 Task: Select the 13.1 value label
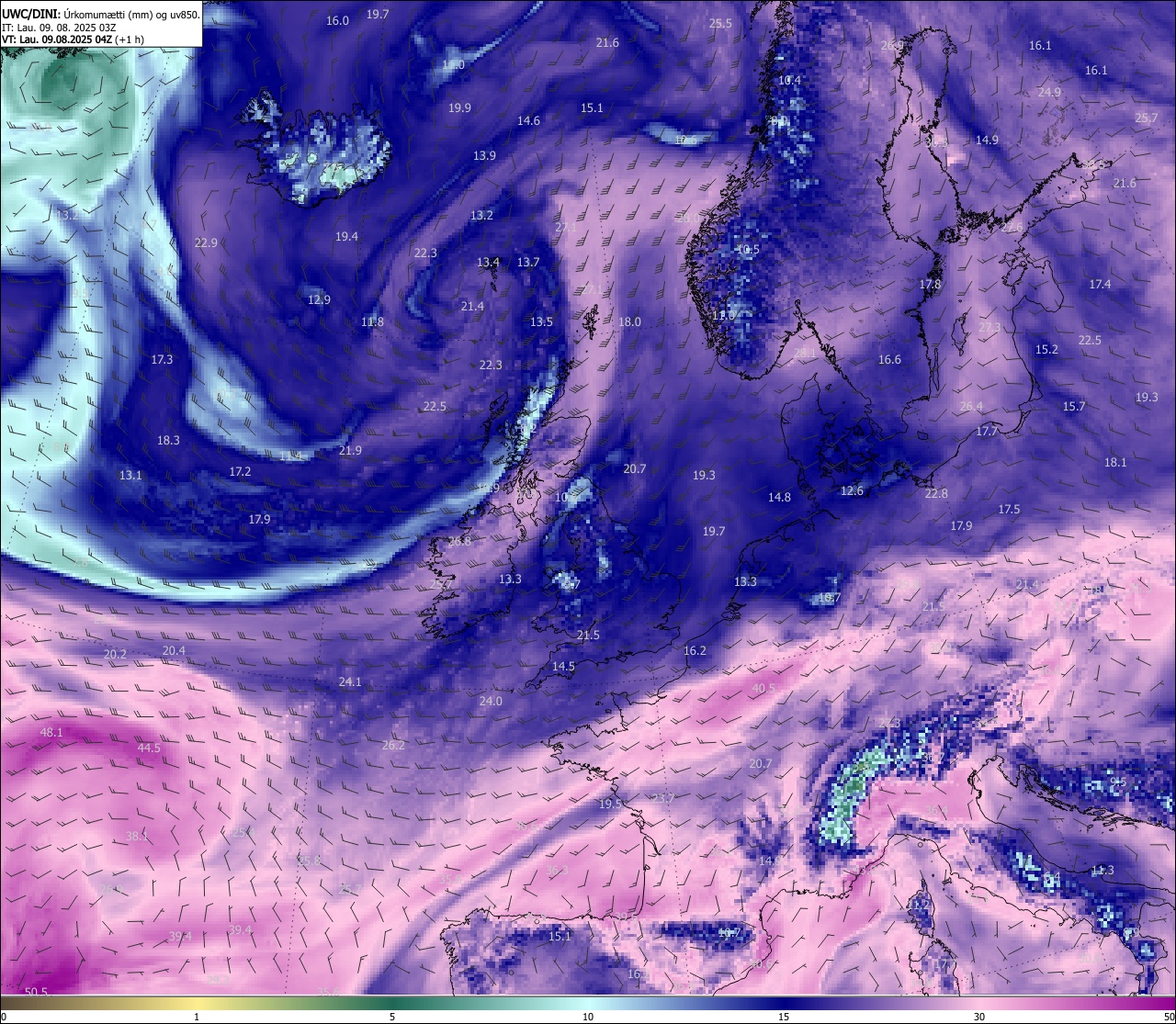pyautogui.click(x=130, y=476)
